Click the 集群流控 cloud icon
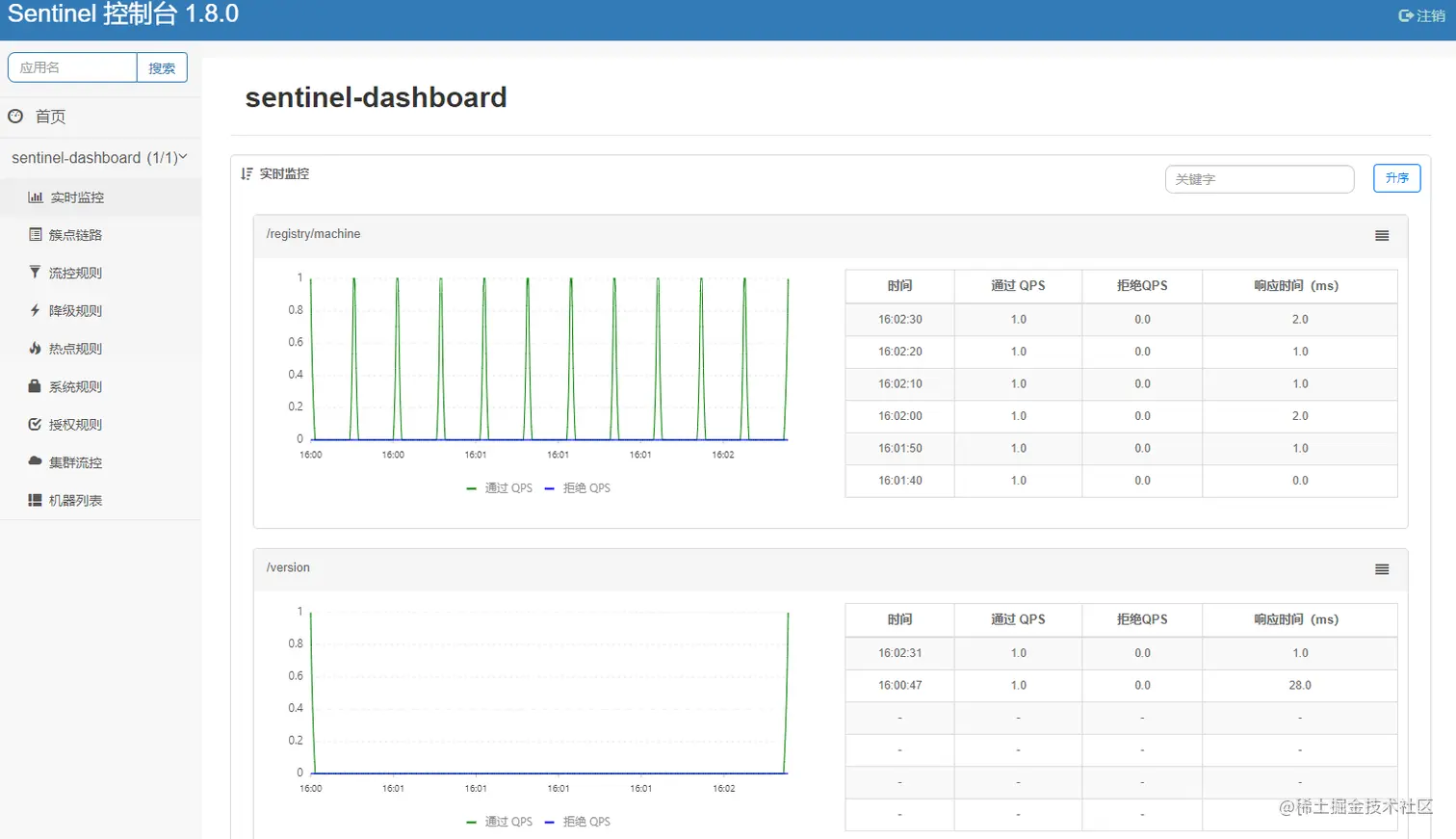Image resolution: width=1456 pixels, height=839 pixels. point(36,461)
